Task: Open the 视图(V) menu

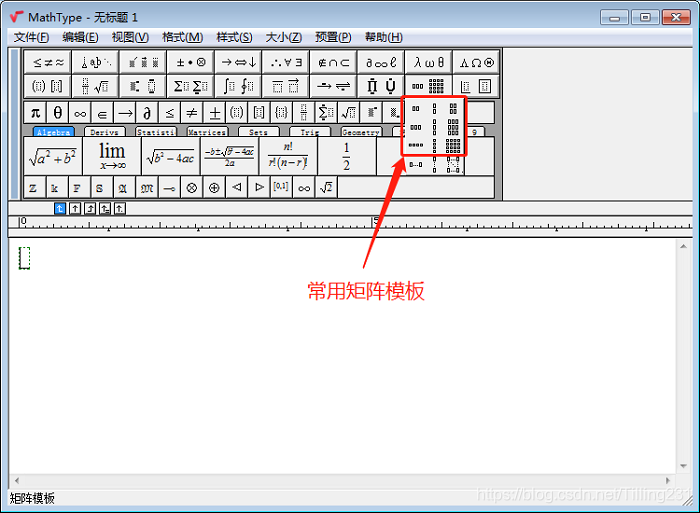Action: (130, 37)
